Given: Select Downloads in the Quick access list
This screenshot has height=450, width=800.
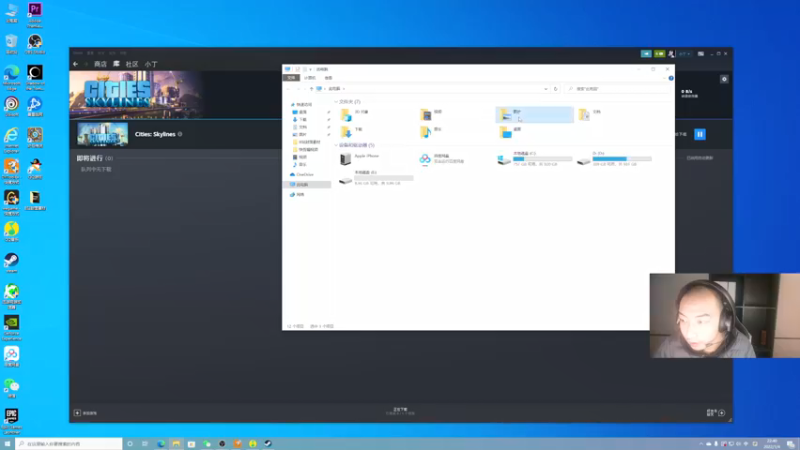Looking at the screenshot, I should coord(300,119).
